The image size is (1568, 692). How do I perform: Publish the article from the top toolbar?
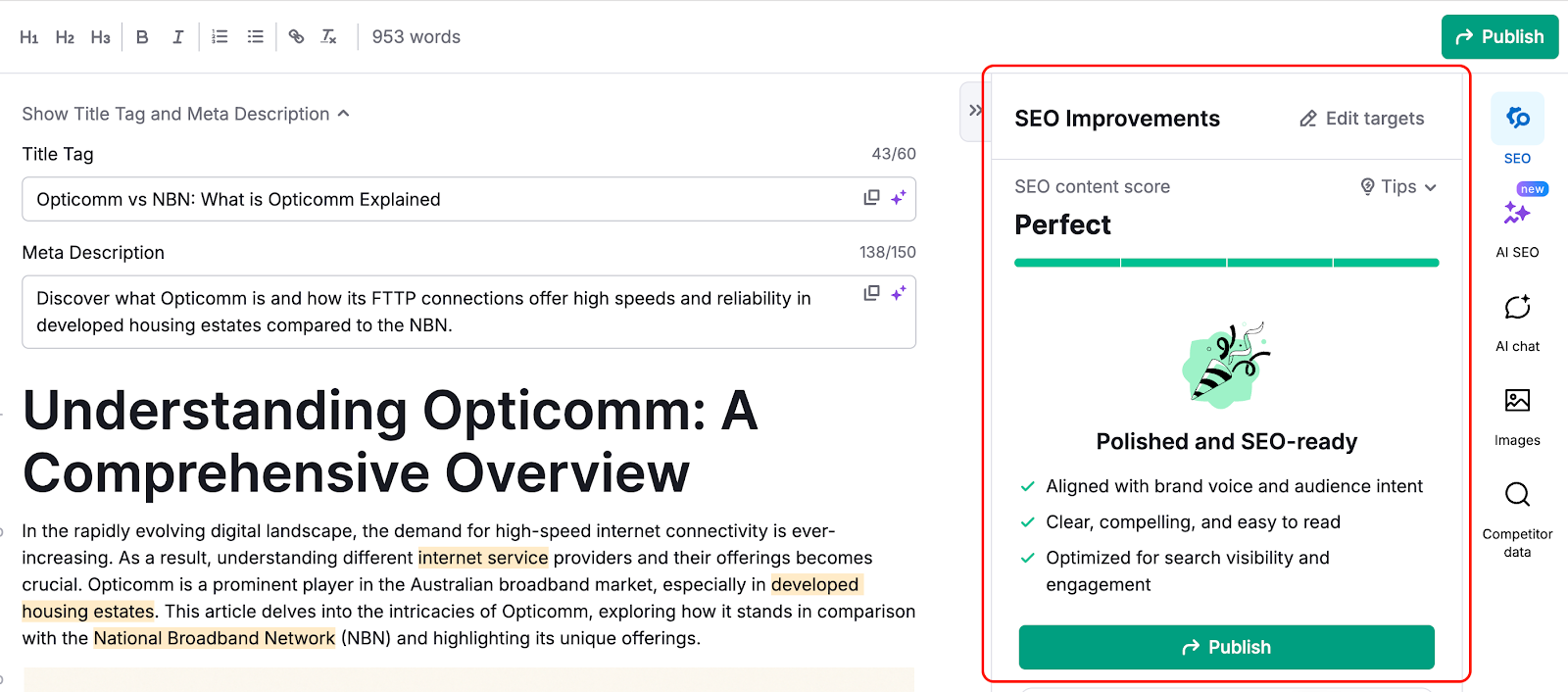(x=1499, y=36)
